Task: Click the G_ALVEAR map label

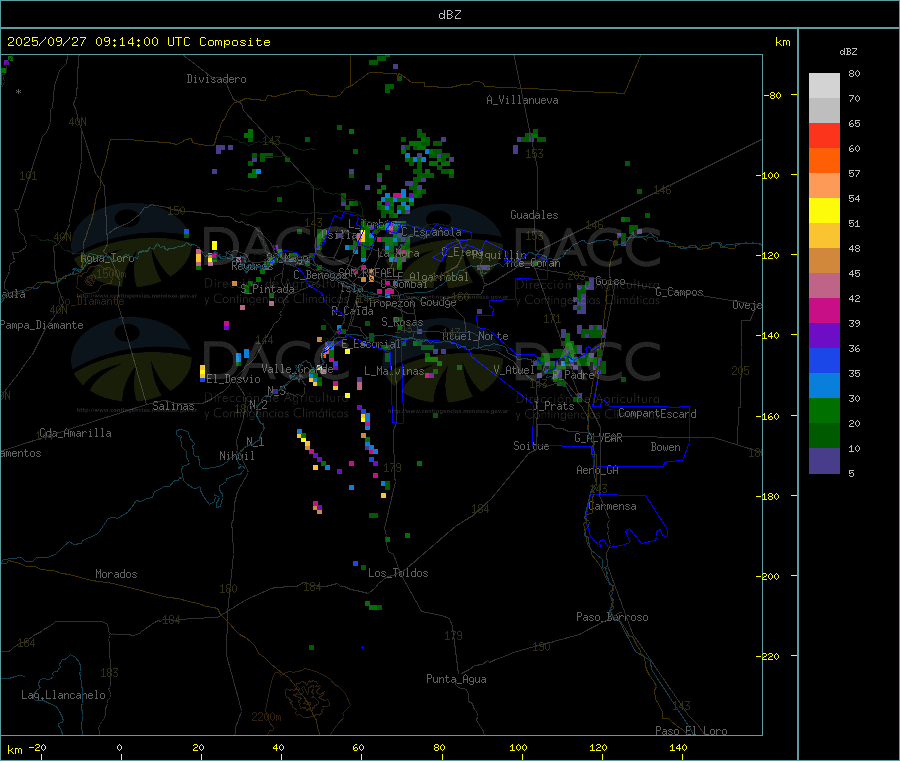Action: pyautogui.click(x=599, y=438)
